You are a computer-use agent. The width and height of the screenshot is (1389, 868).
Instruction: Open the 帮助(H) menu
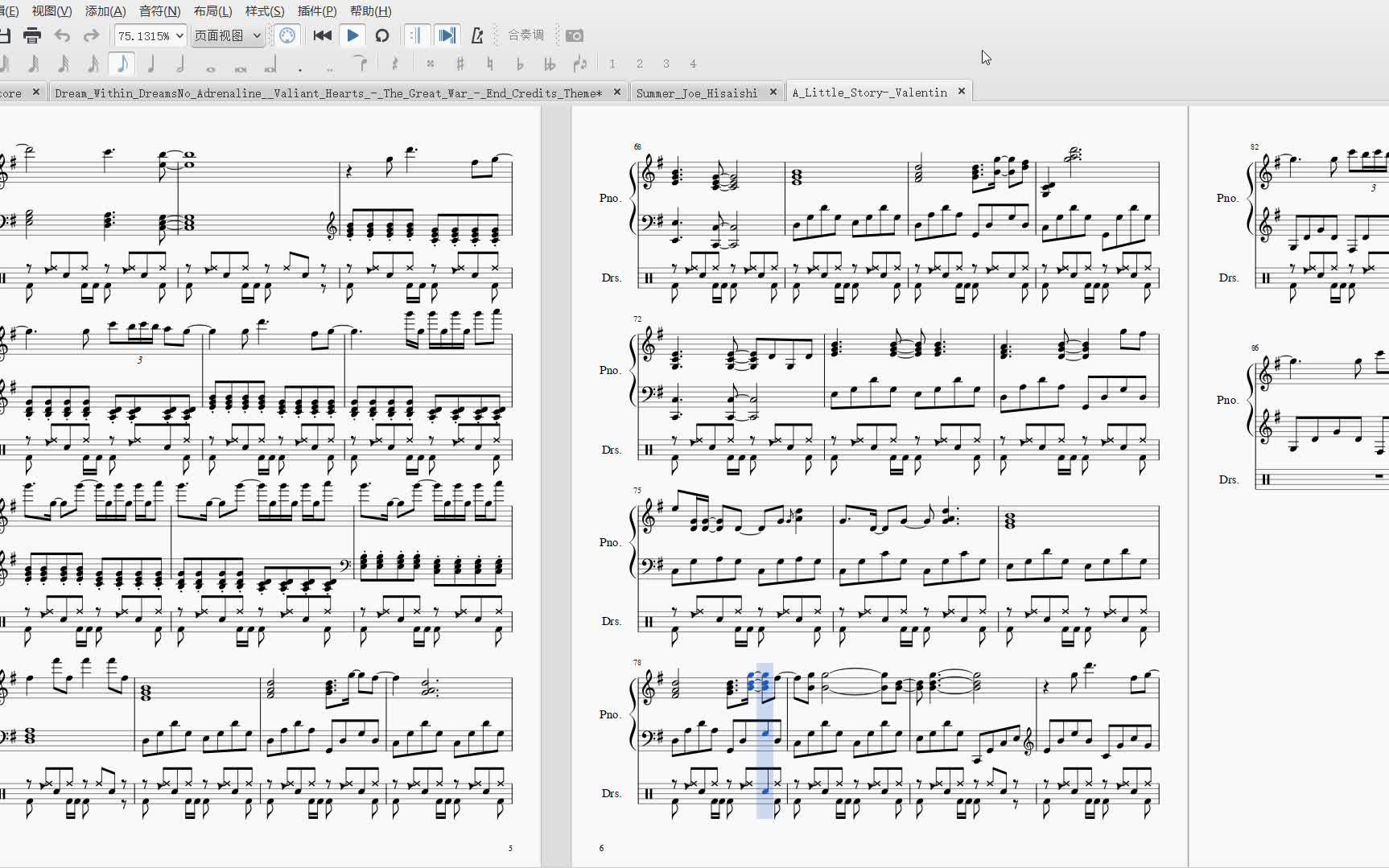(371, 11)
